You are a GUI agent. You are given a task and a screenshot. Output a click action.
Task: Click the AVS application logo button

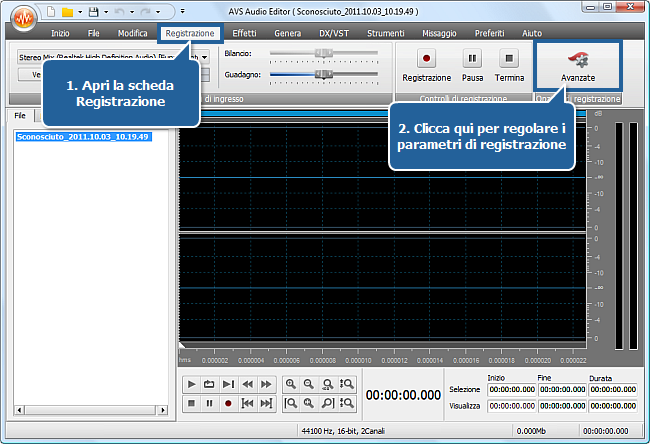point(19,18)
